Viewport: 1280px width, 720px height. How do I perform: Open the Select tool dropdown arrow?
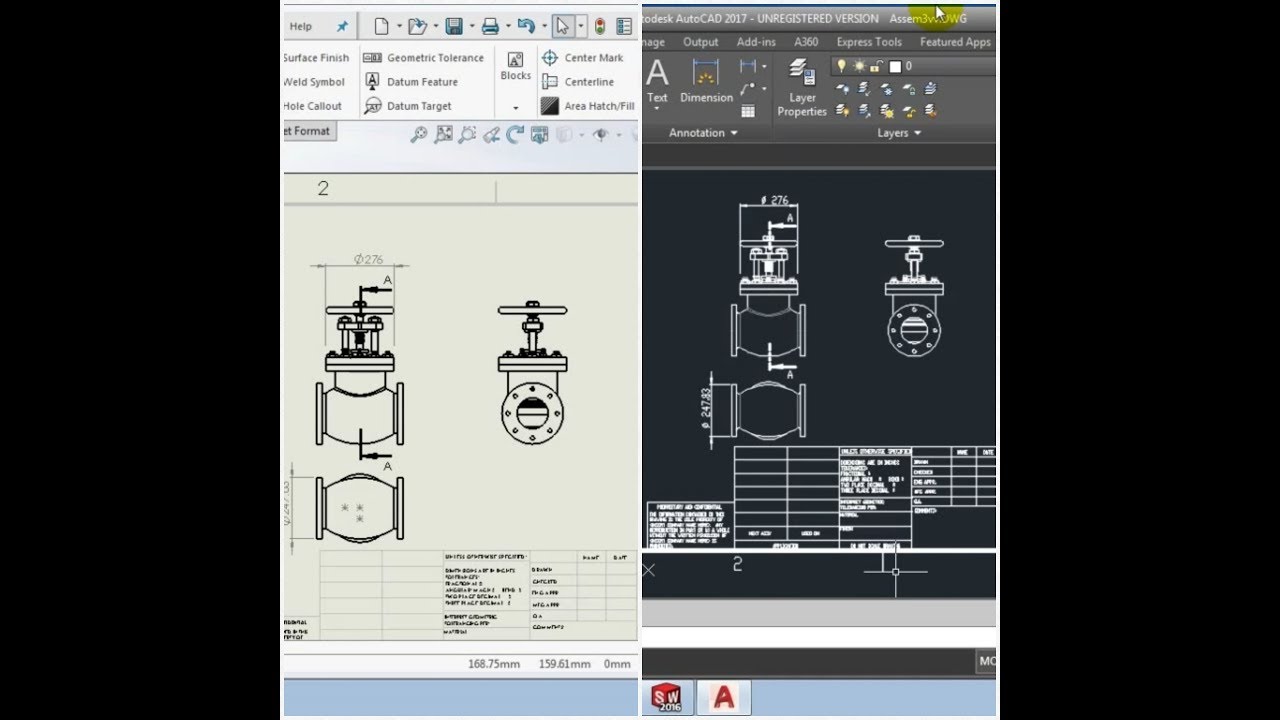coord(581,26)
